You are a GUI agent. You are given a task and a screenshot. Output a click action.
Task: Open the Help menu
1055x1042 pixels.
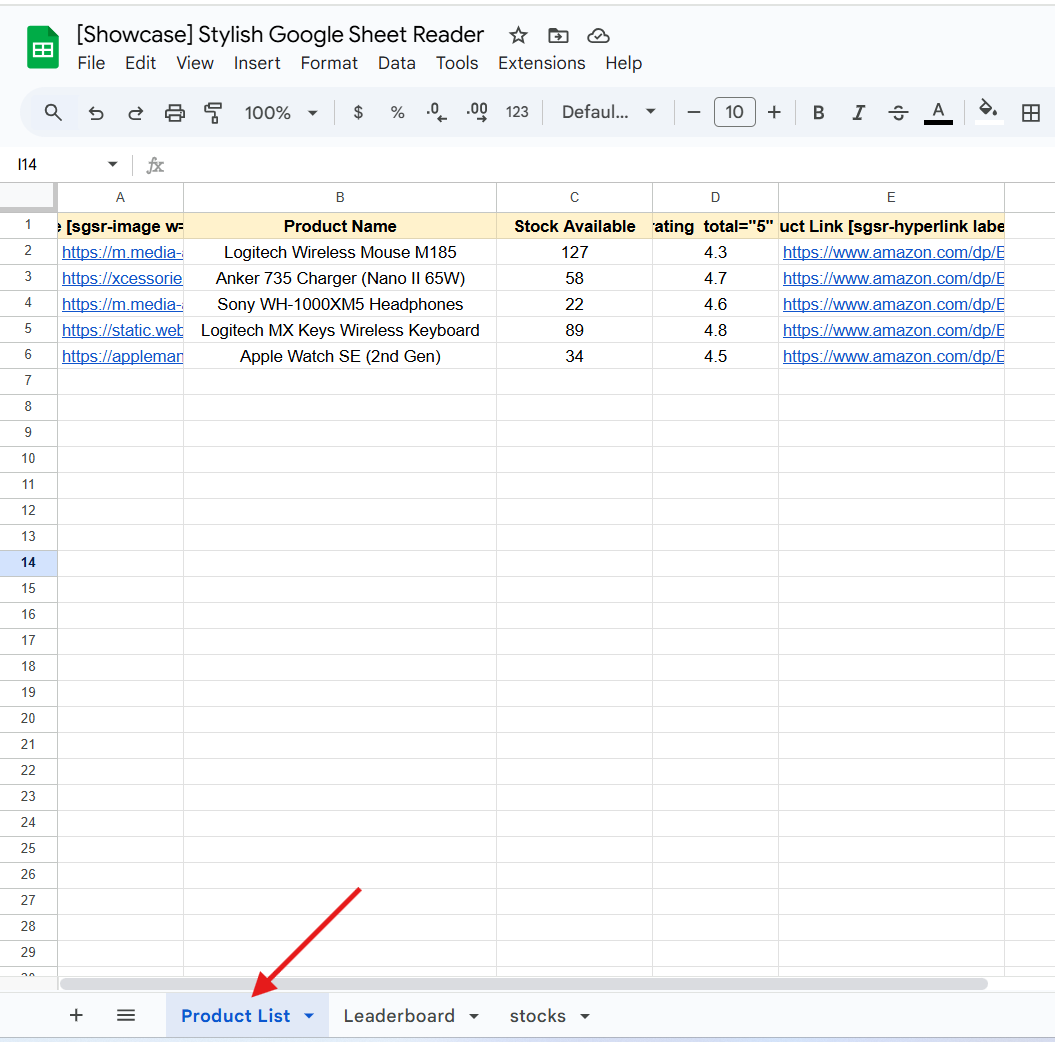[x=623, y=63]
